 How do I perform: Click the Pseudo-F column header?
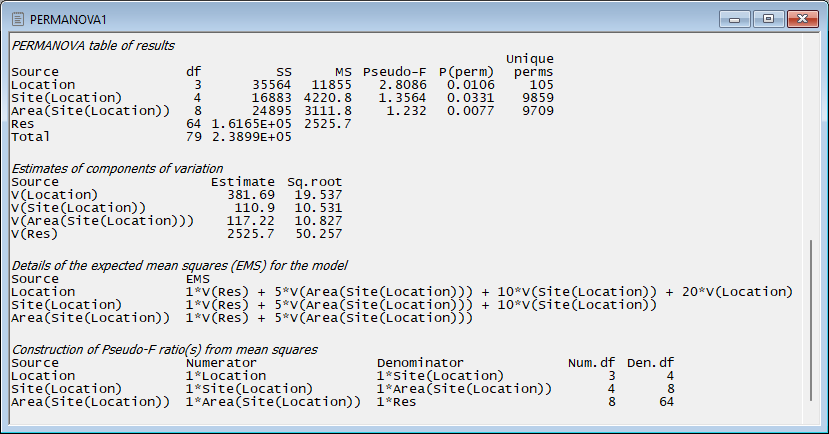click(393, 72)
